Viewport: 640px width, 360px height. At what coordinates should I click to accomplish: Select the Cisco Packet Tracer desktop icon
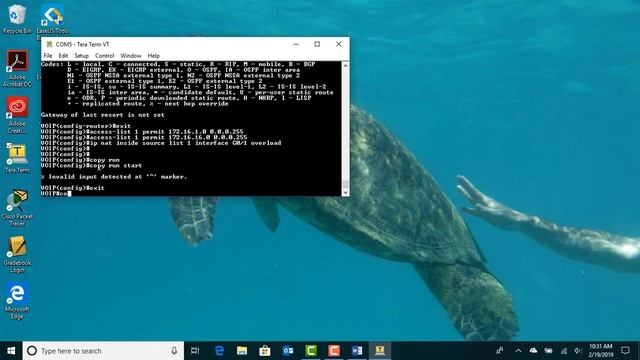coord(17,208)
